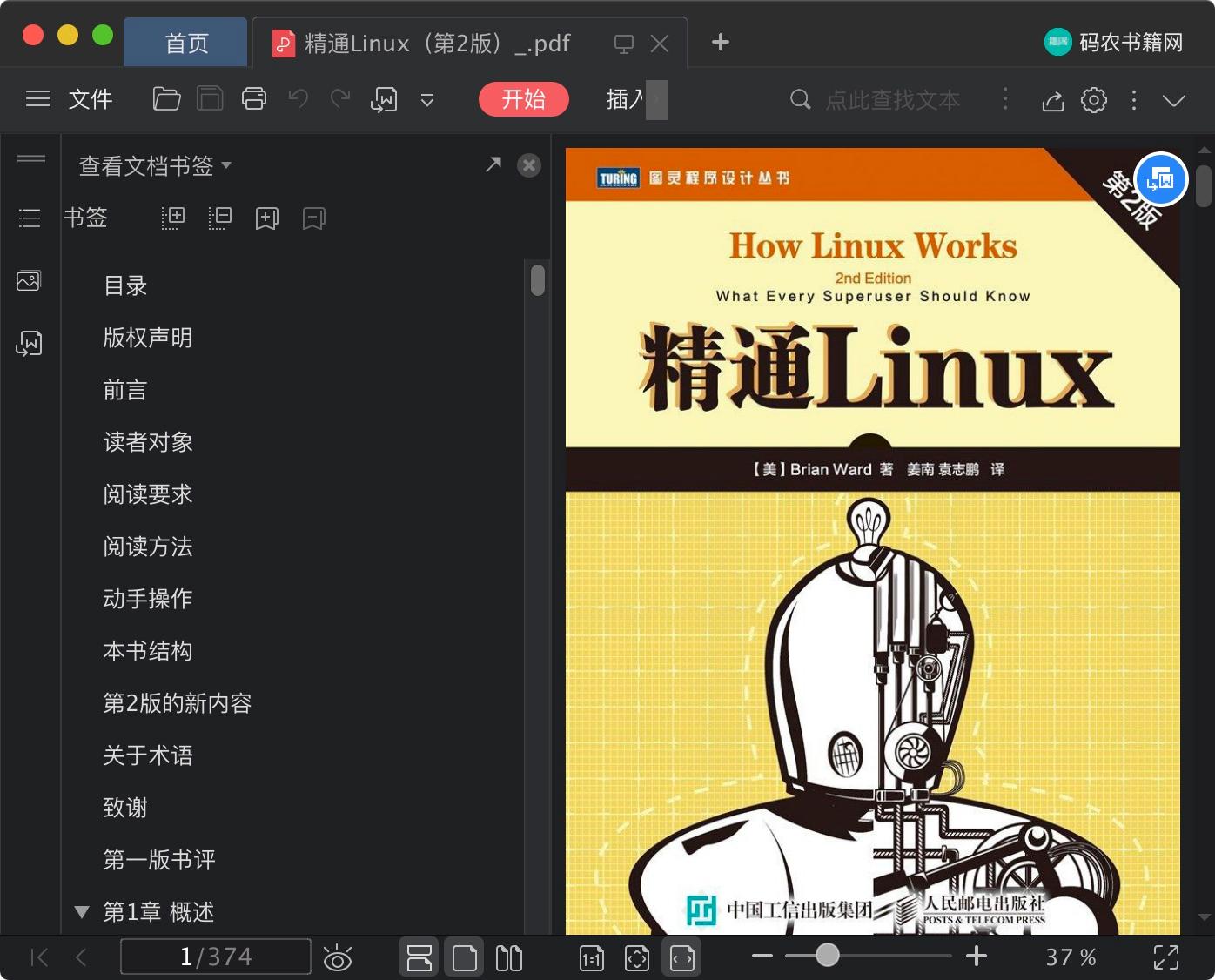Toggle eye protection mode icon

tap(338, 958)
